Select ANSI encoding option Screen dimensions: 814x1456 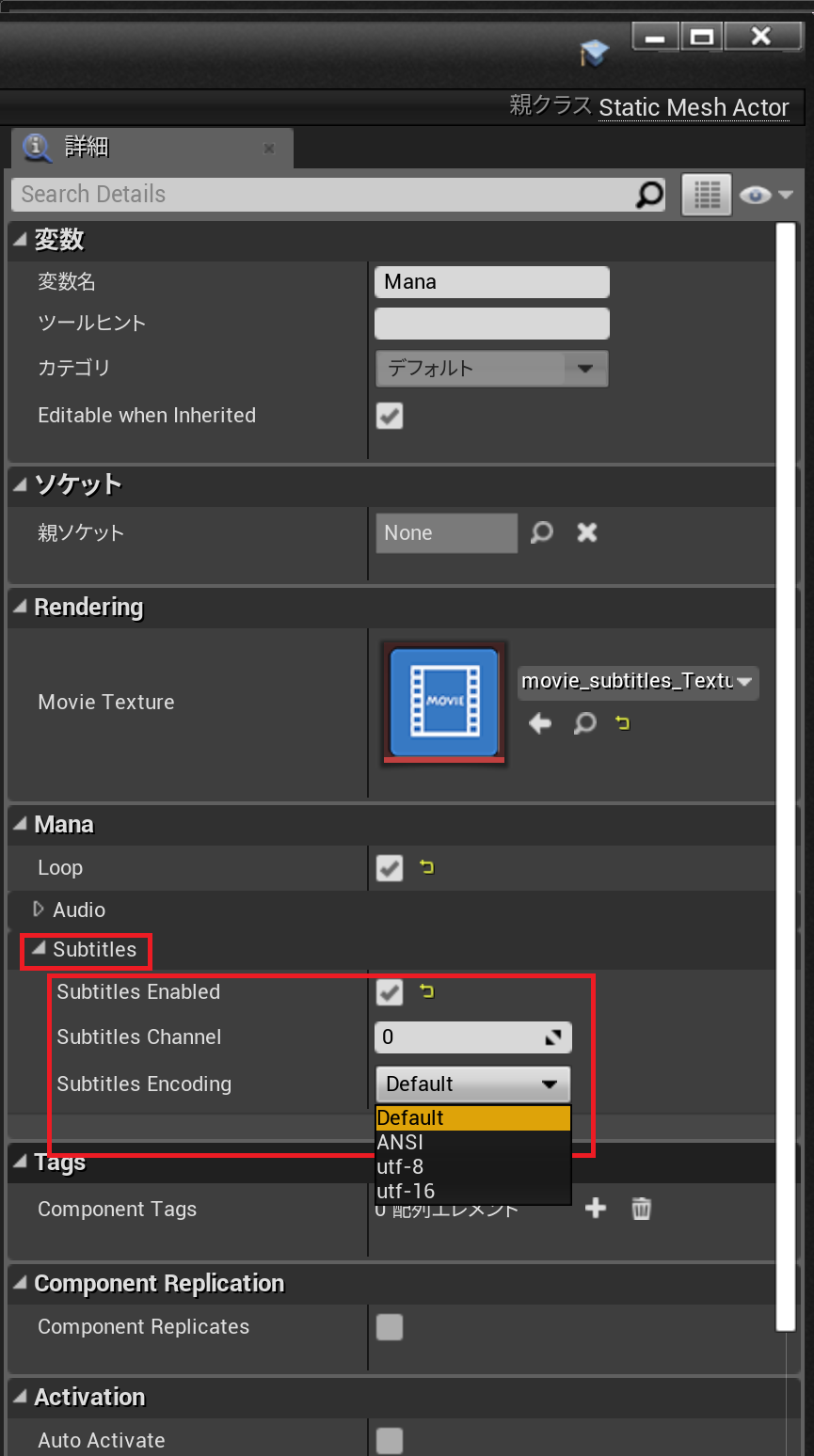point(473,1142)
